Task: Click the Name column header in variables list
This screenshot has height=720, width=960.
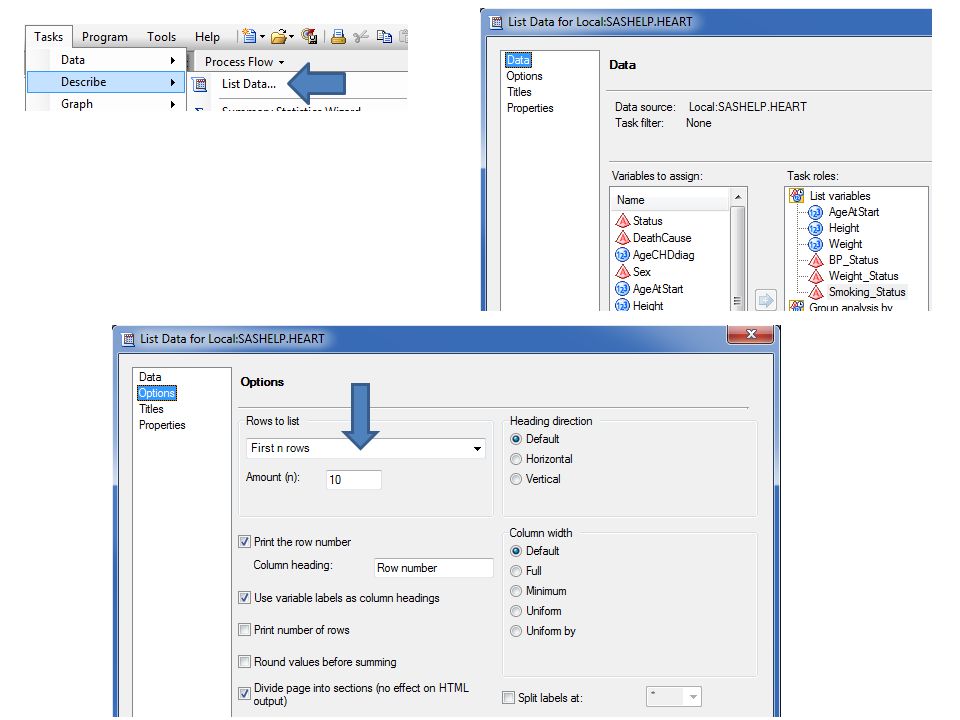Action: [x=670, y=200]
